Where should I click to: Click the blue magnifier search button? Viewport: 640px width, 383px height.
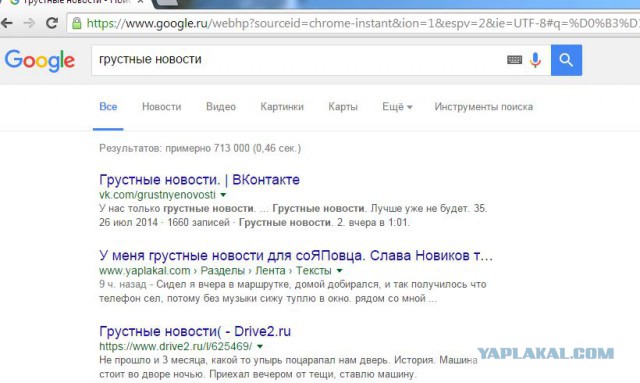click(x=566, y=60)
